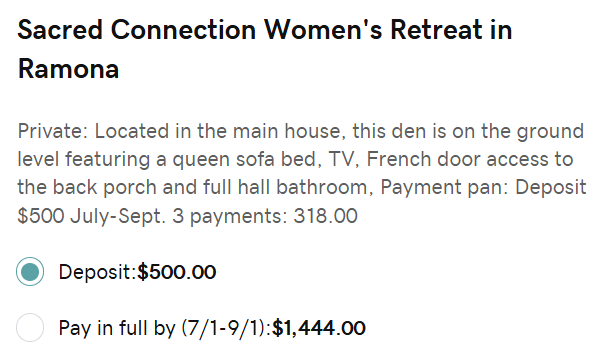Select the Deposit radio button
The width and height of the screenshot is (603, 360).
pos(30,272)
